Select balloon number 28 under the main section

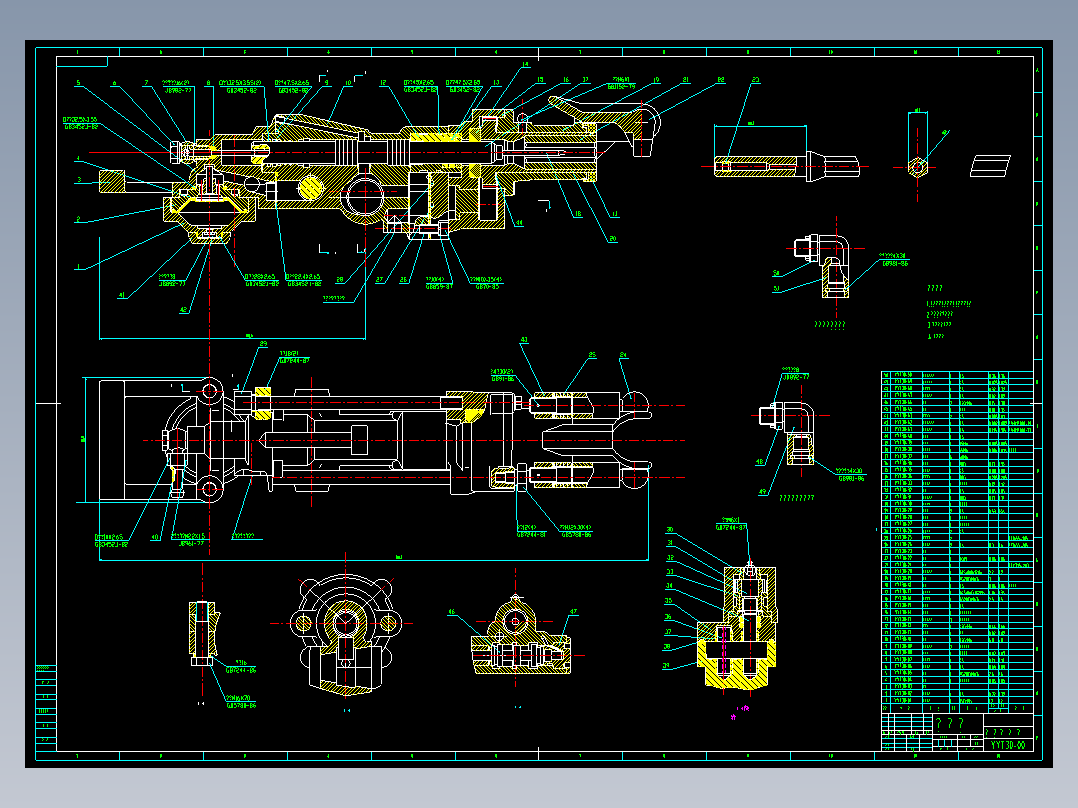340,280
